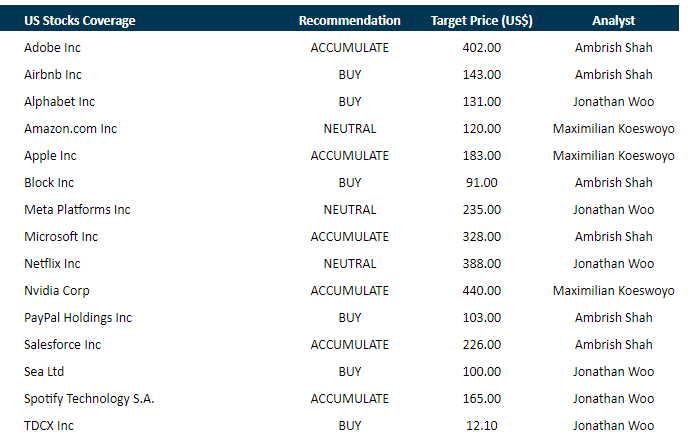The height and width of the screenshot is (448, 691).
Task: Select the Microsoft Inc target price 328.00
Action: pos(481,236)
